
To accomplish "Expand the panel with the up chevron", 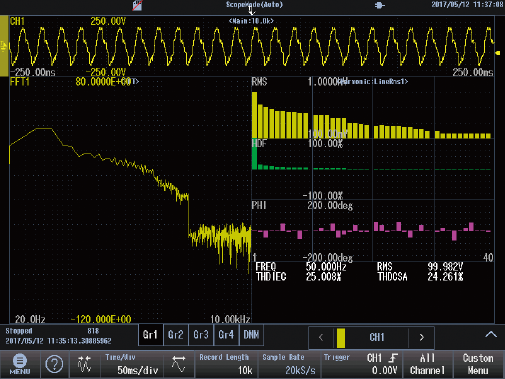I will 491,334.
